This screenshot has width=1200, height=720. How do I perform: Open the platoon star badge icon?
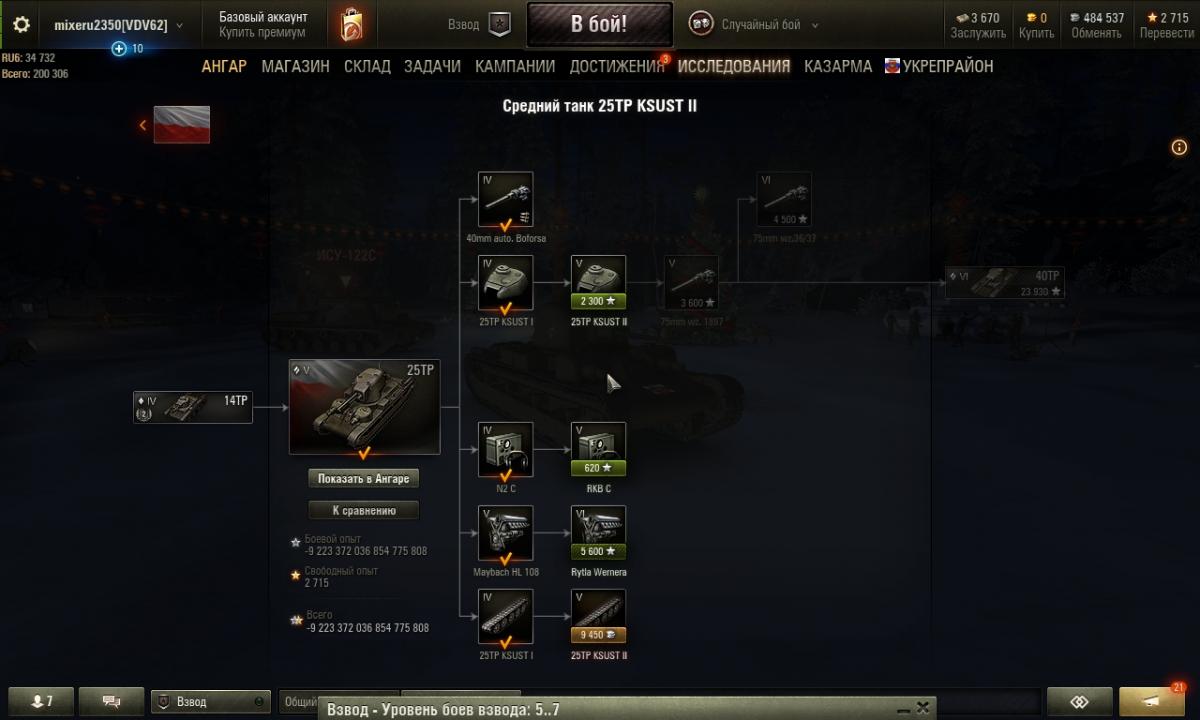tap(500, 25)
